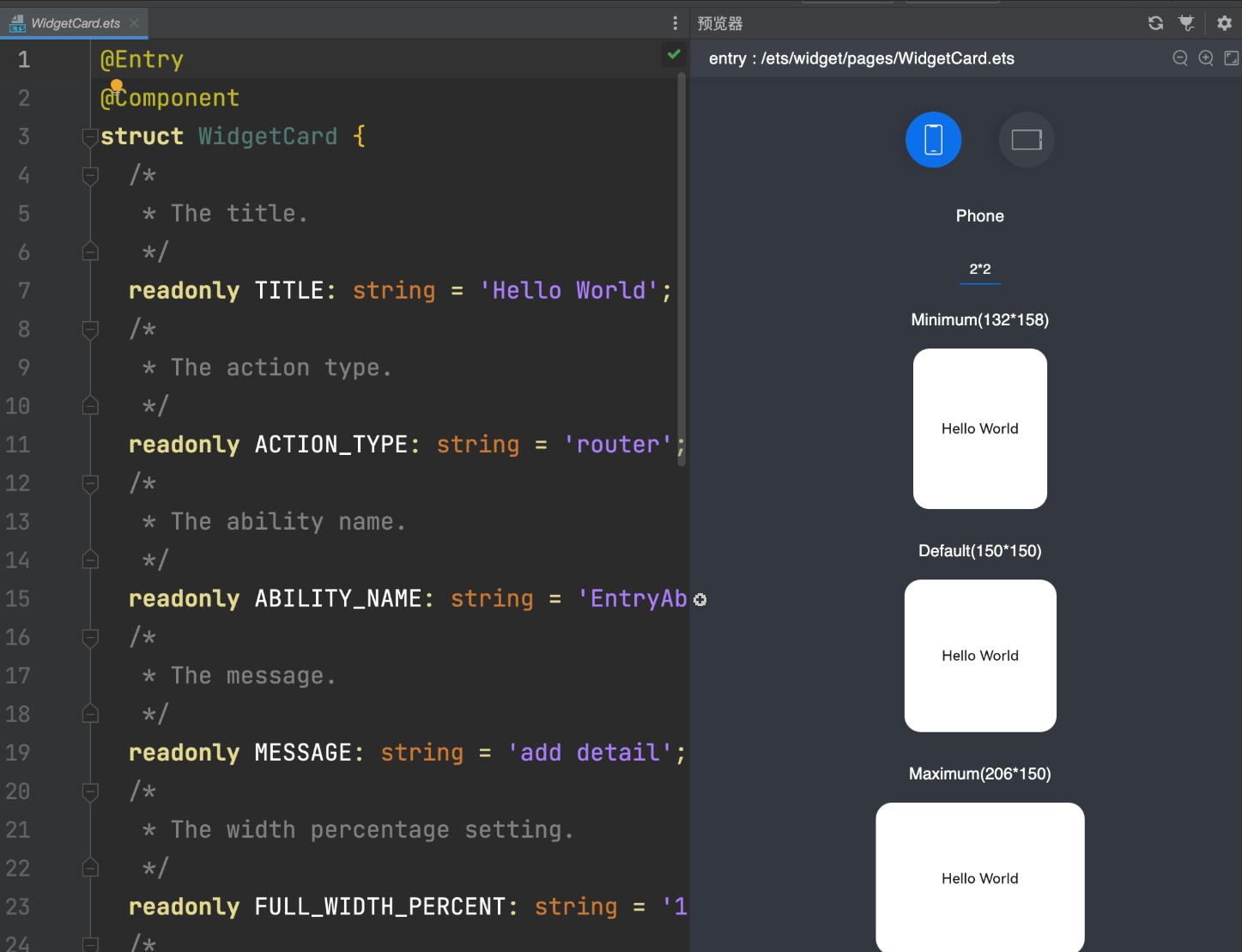
Task: Click the 'add detail' string literal
Action: coord(590,753)
